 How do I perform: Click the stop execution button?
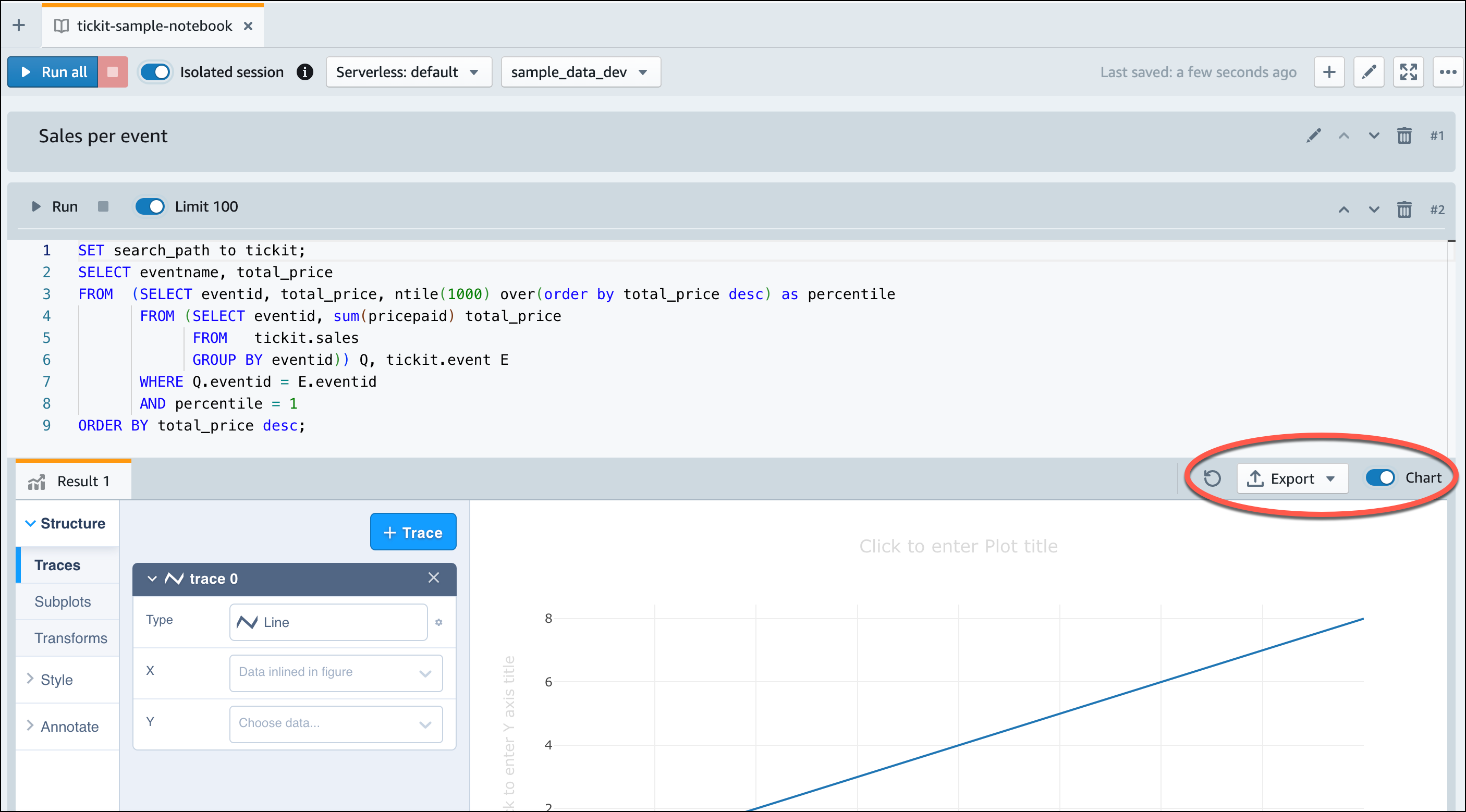pyautogui.click(x=112, y=72)
